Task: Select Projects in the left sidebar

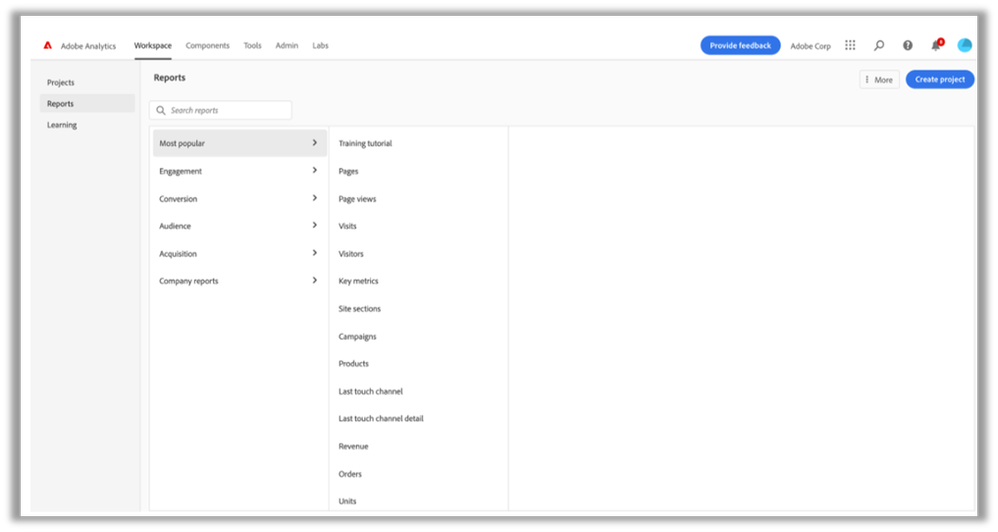Action: tap(61, 82)
